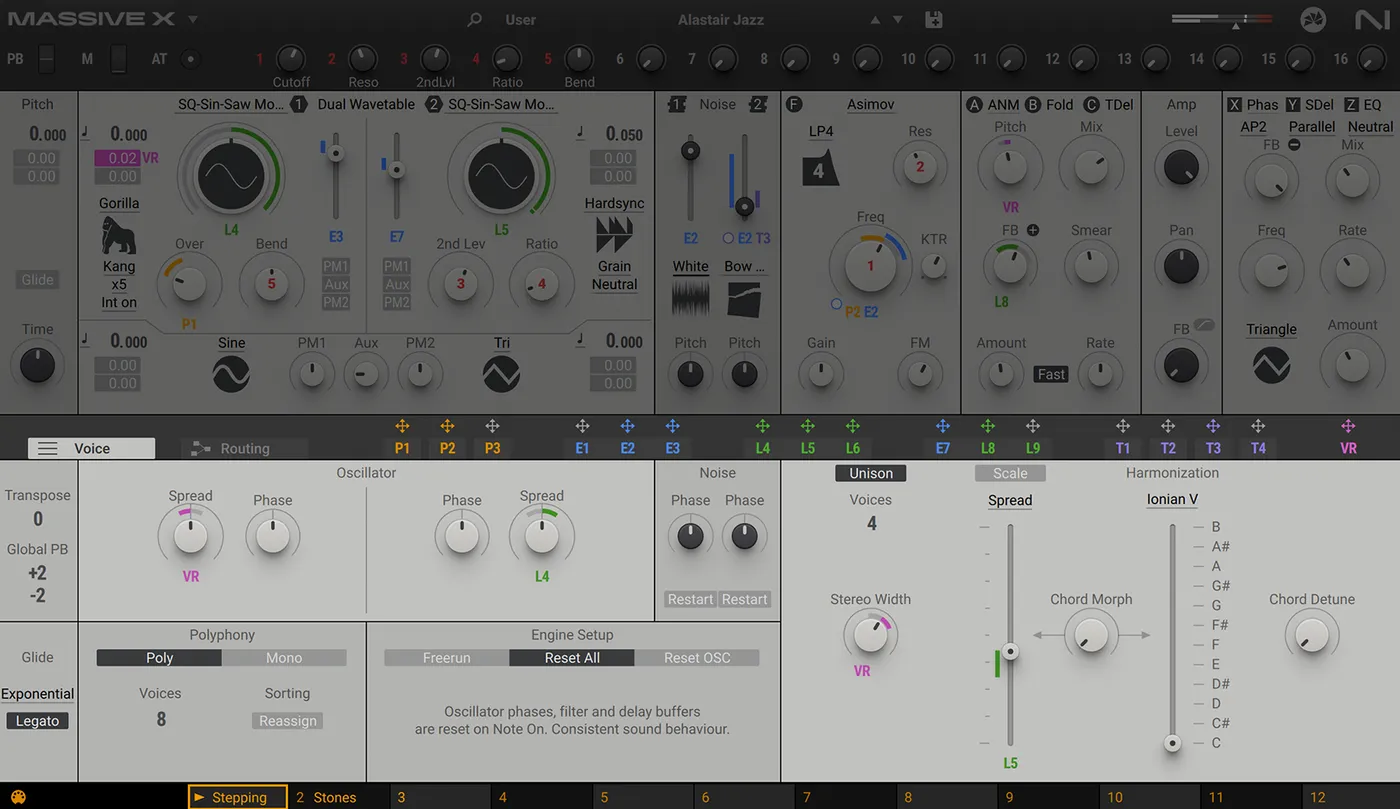
Task: Open the Ionian V scale dropdown
Action: coord(1172,500)
